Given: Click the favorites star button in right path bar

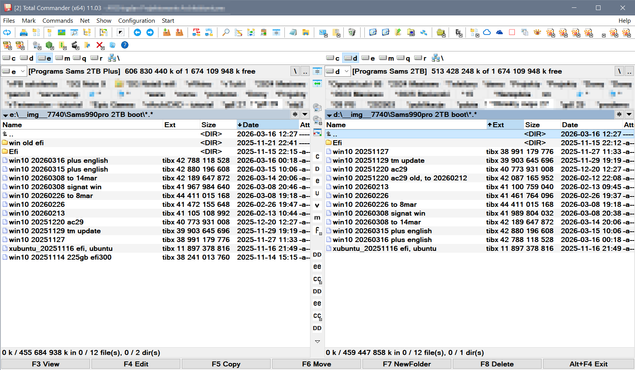Looking at the screenshot, I should 619,115.
